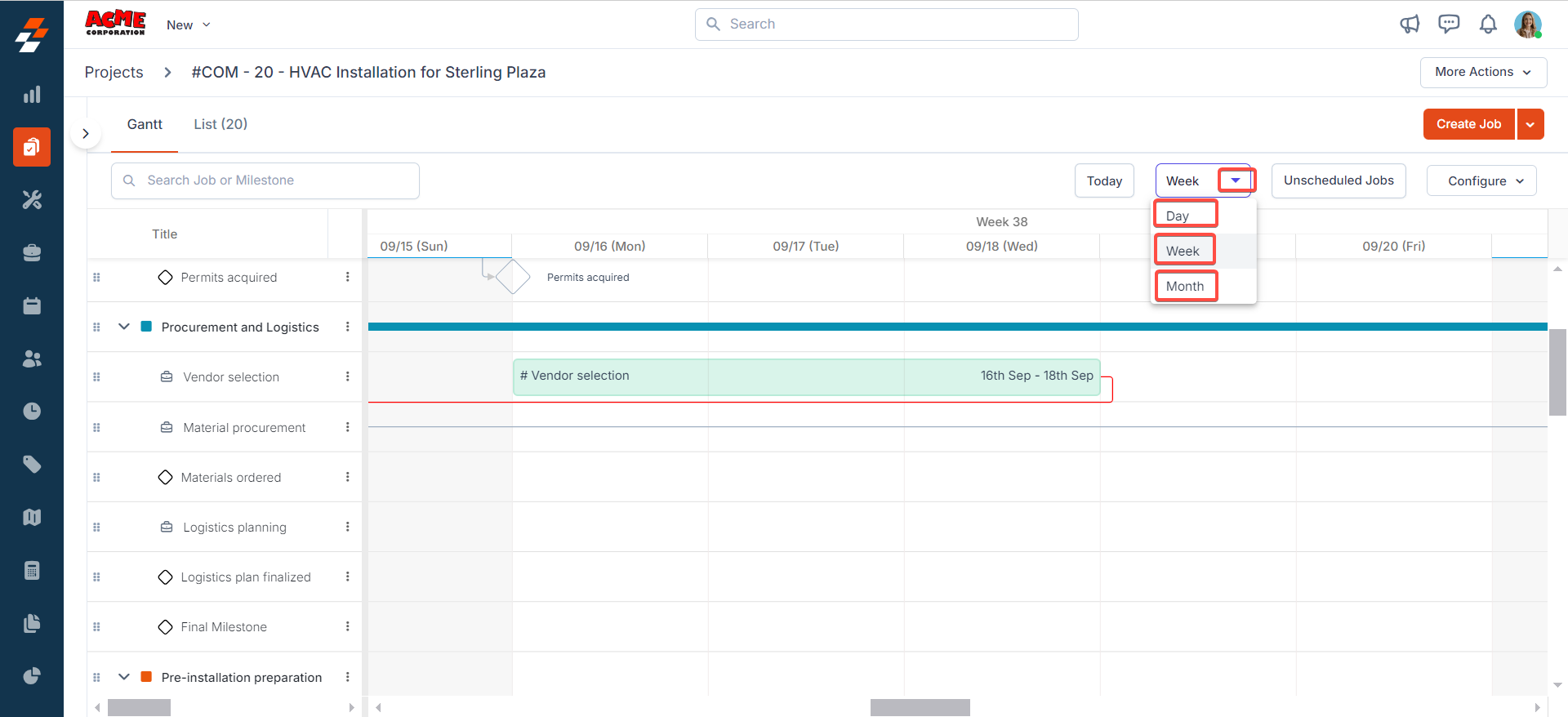Open the clock timesheet sidebar icon
This screenshot has width=1568, height=717.
pyautogui.click(x=32, y=411)
